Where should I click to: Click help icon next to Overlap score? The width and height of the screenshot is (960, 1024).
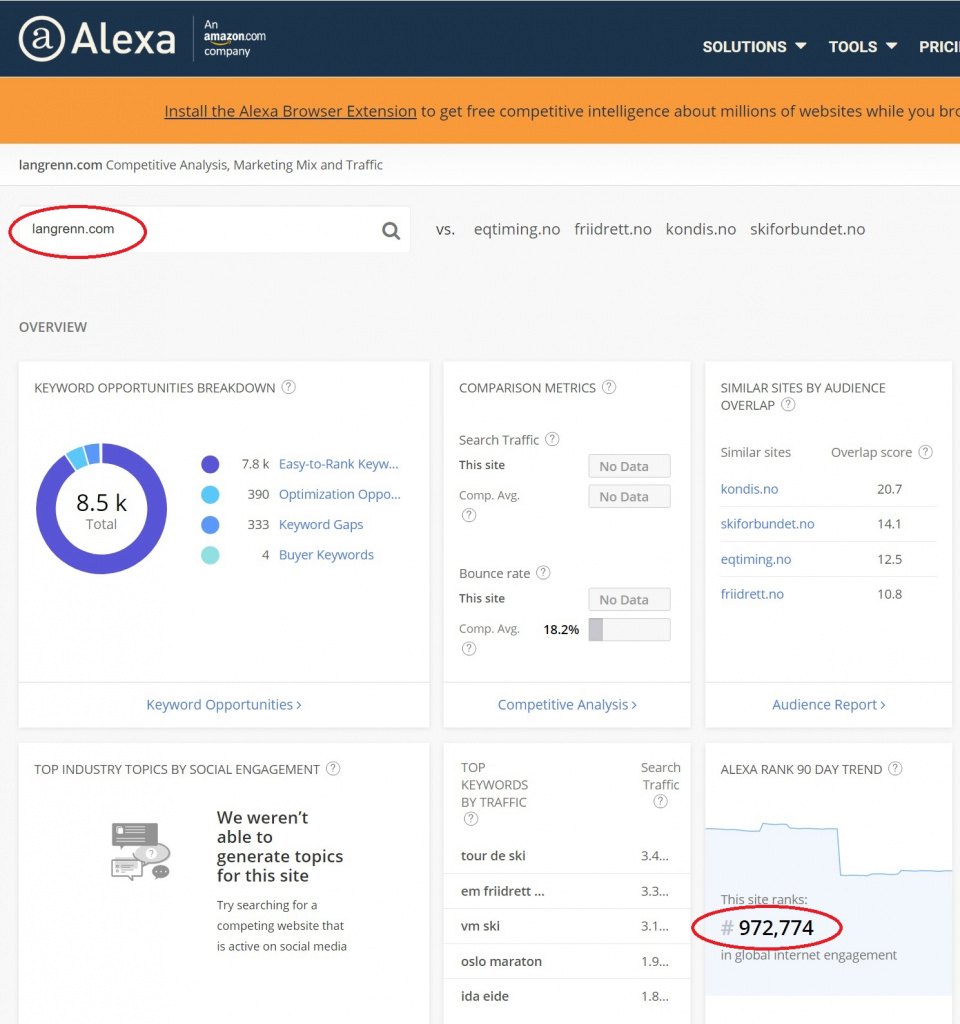[925, 452]
